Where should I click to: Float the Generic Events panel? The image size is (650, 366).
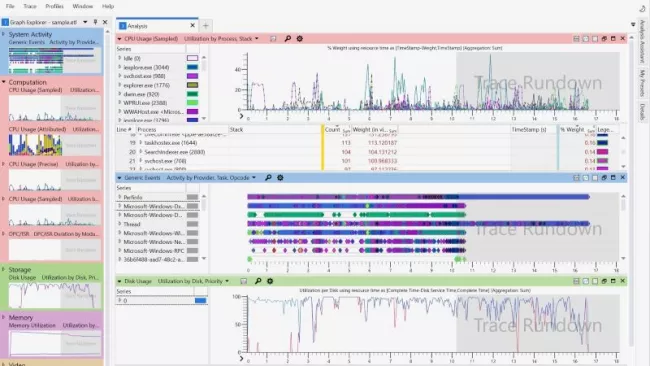(x=604, y=178)
